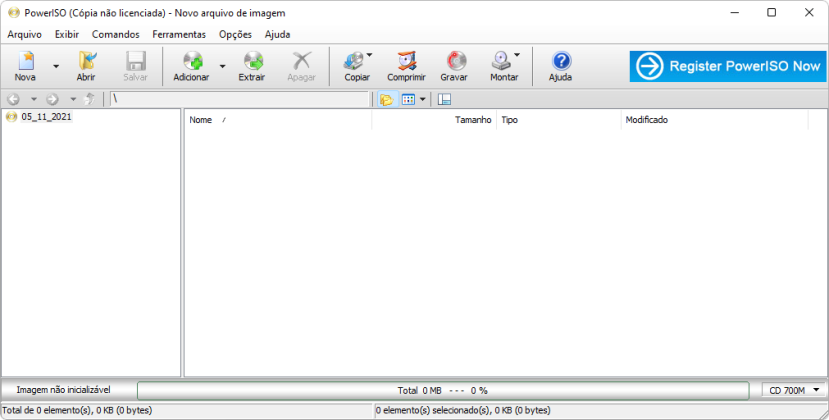Open the forward history dropdown arrow
The width and height of the screenshot is (829, 420).
click(x=73, y=99)
